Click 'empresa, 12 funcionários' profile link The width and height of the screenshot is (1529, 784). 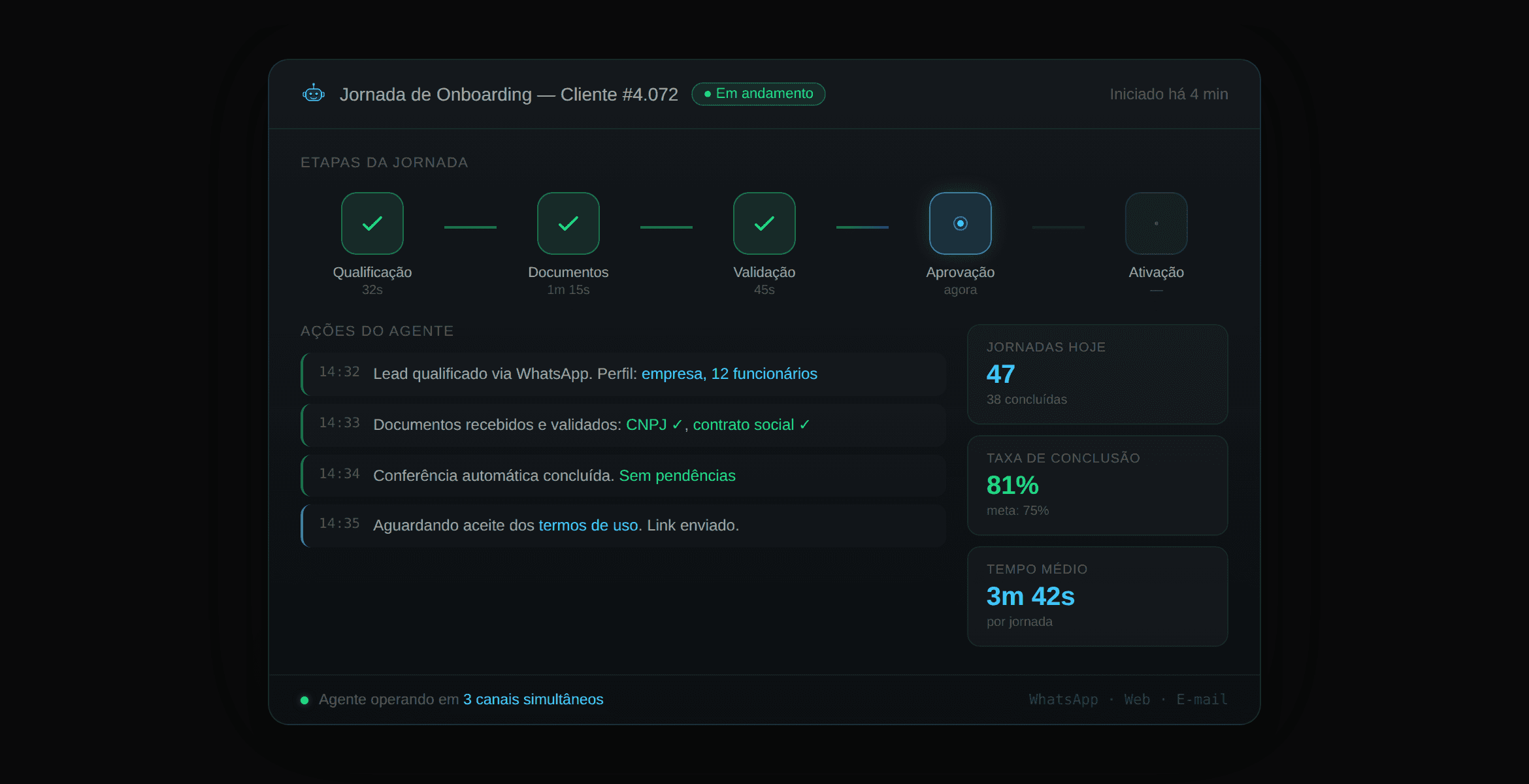729,374
